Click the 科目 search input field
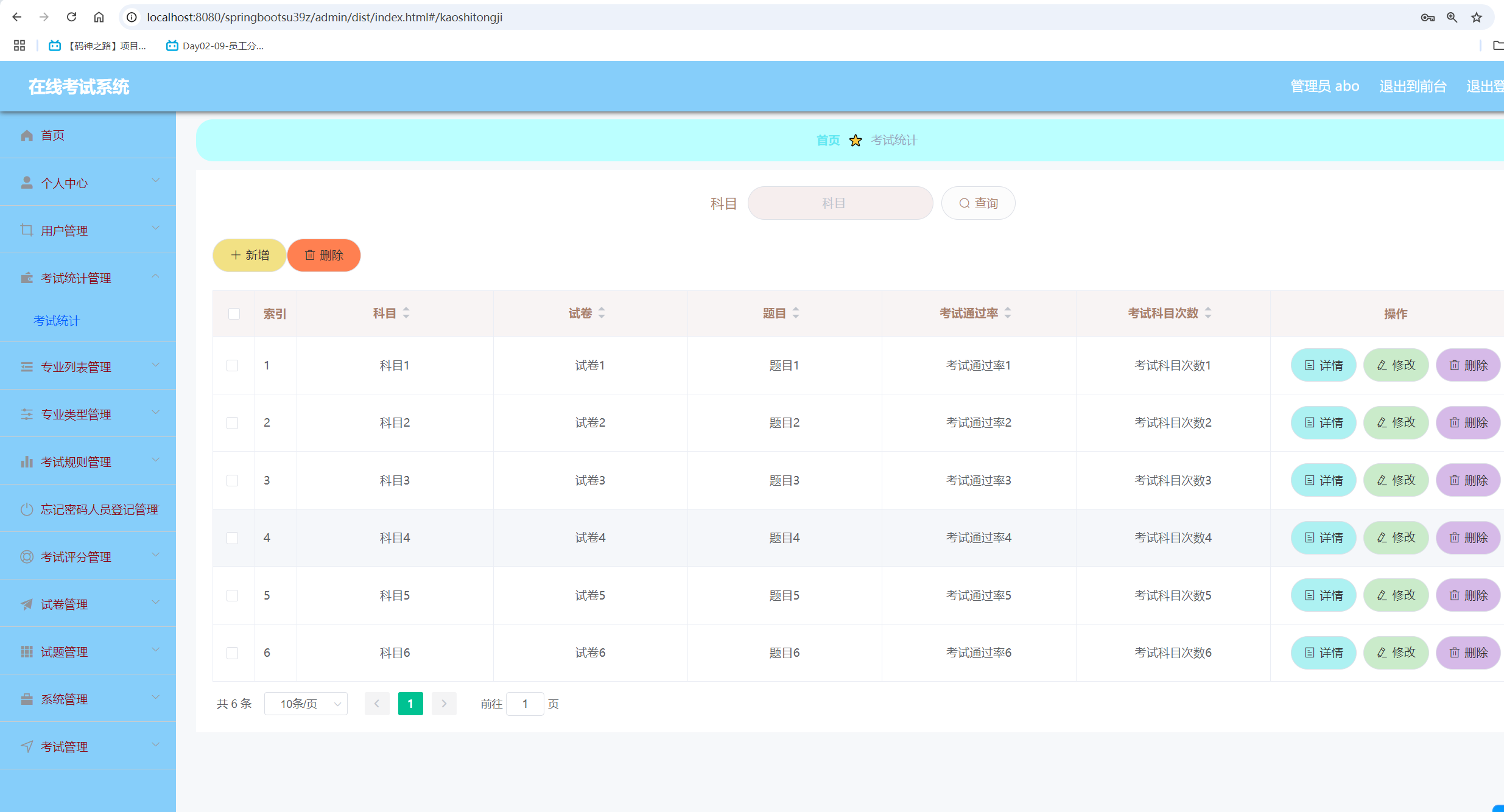Screen dimensions: 1504x812 point(840,203)
